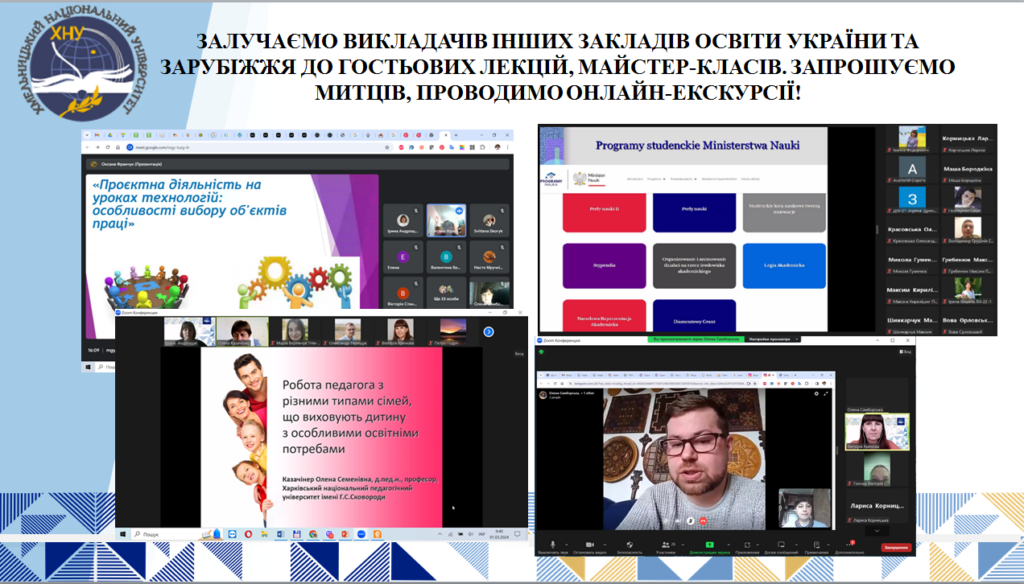Open Приложения apps in the Zoom toolbar
Viewport: 1024px width, 584px height.
click(747, 545)
